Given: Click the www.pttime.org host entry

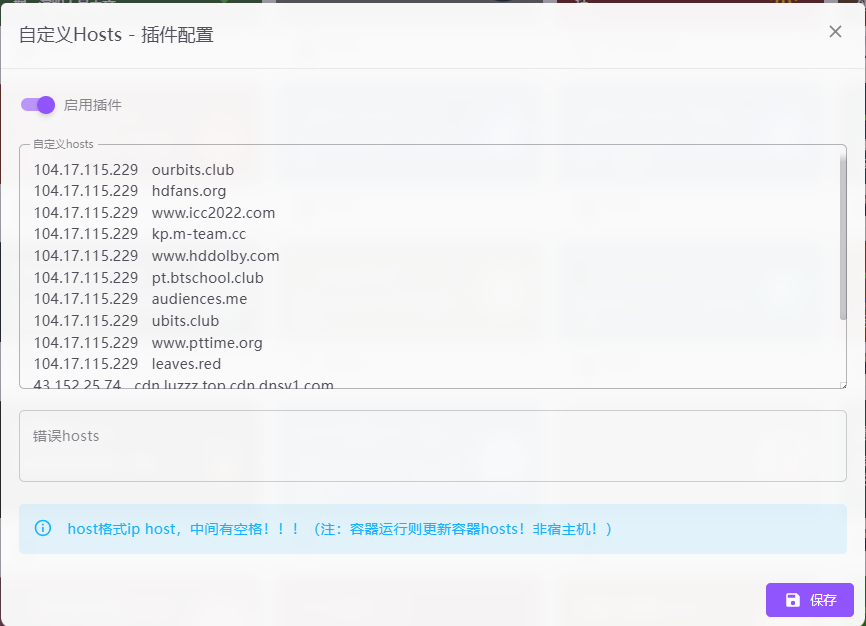Looking at the screenshot, I should 207,343.
